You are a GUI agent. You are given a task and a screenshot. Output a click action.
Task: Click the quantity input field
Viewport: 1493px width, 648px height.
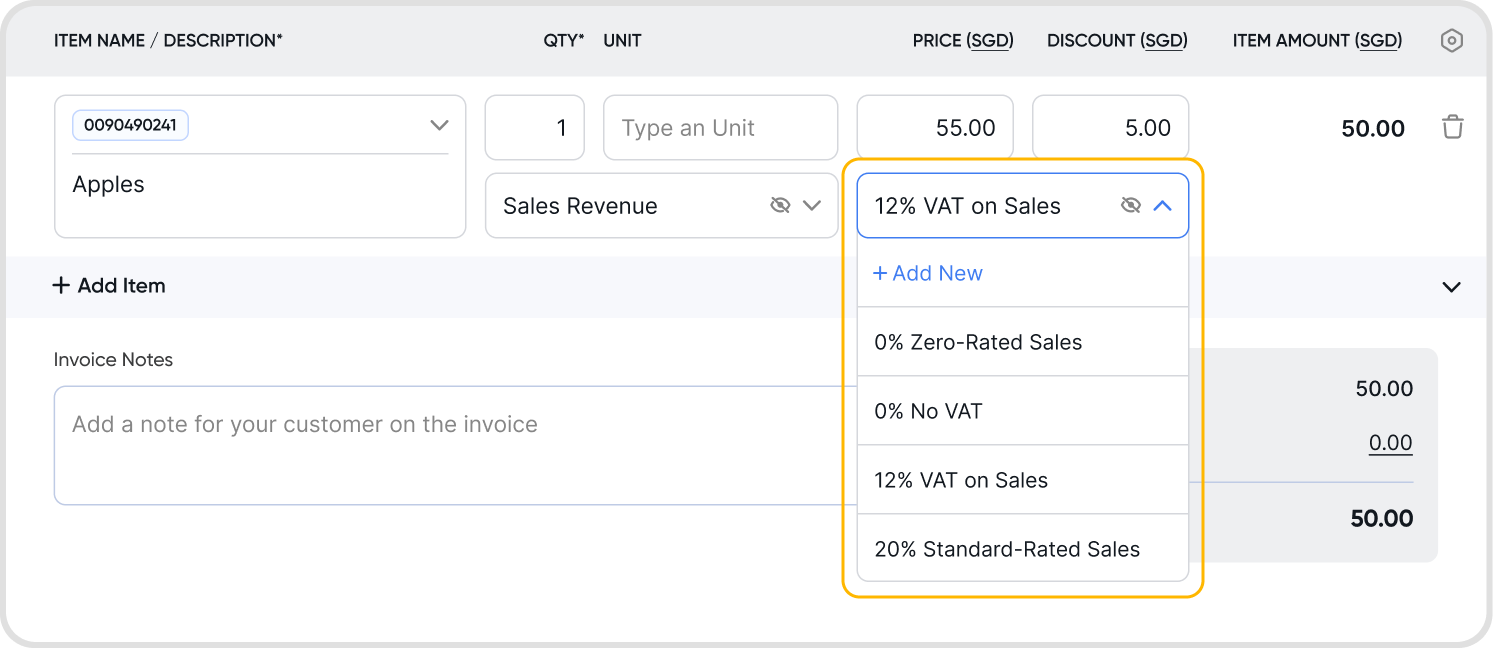535,128
